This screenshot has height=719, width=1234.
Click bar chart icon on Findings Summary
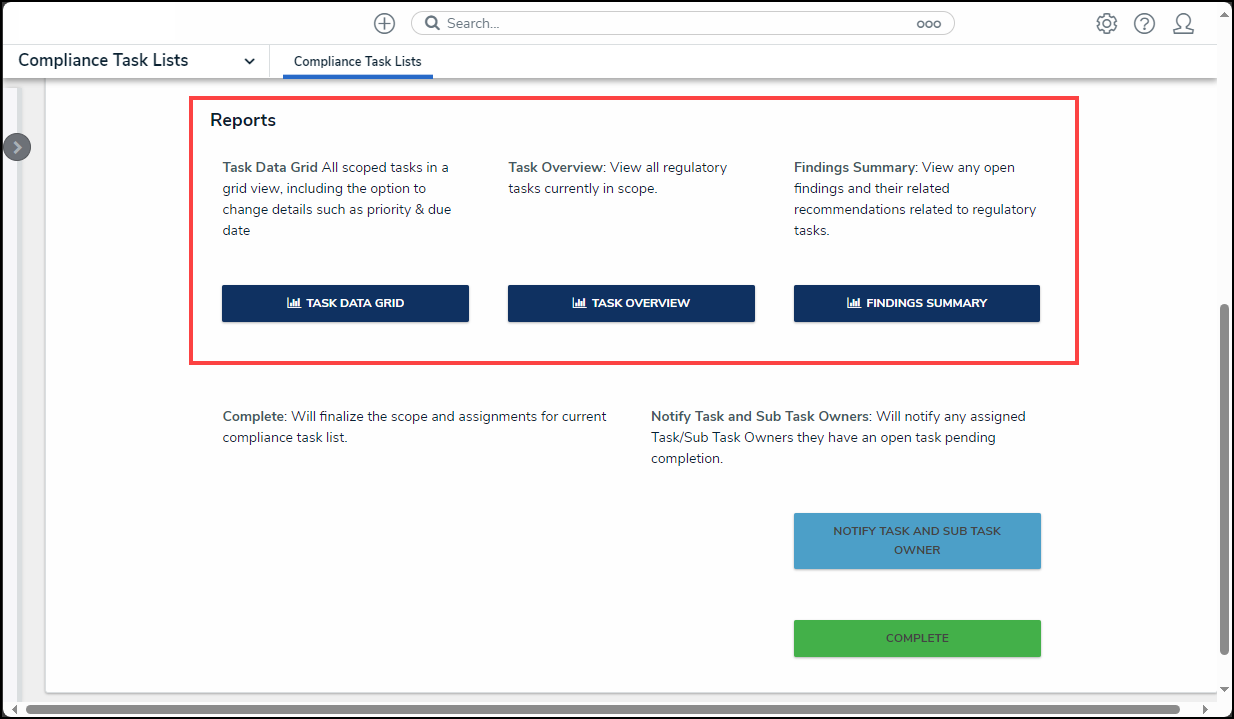(853, 303)
